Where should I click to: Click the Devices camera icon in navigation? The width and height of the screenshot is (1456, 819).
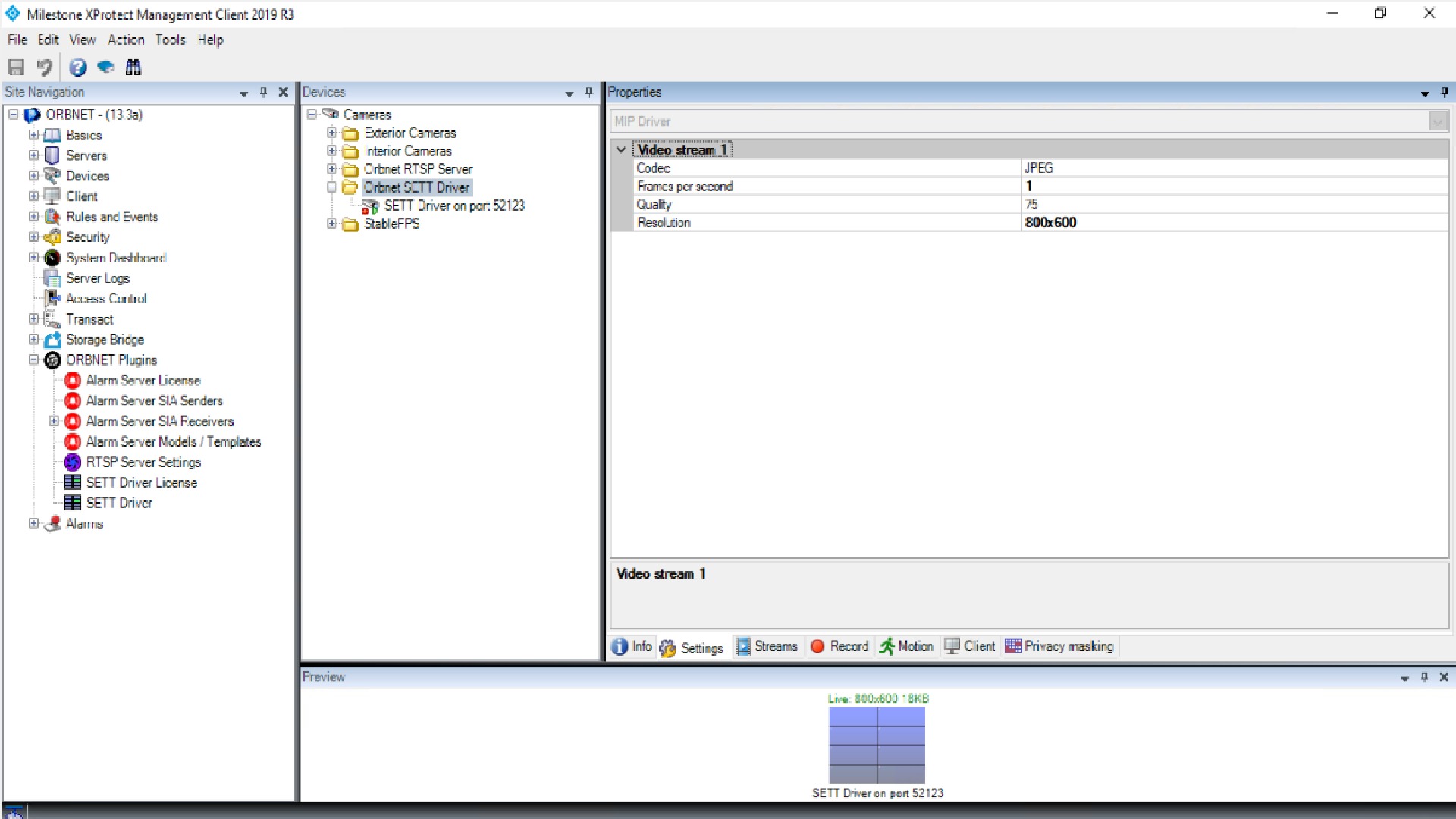pyautogui.click(x=52, y=176)
